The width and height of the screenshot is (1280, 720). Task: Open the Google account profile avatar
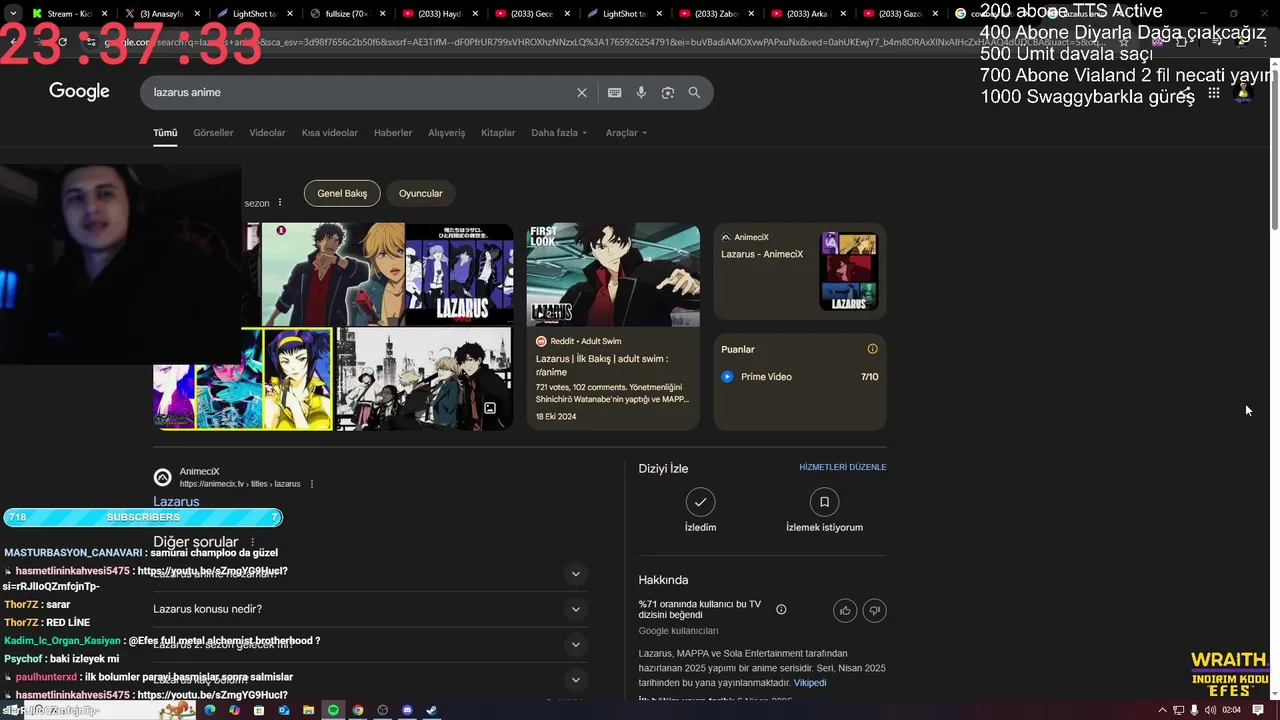point(1244,93)
